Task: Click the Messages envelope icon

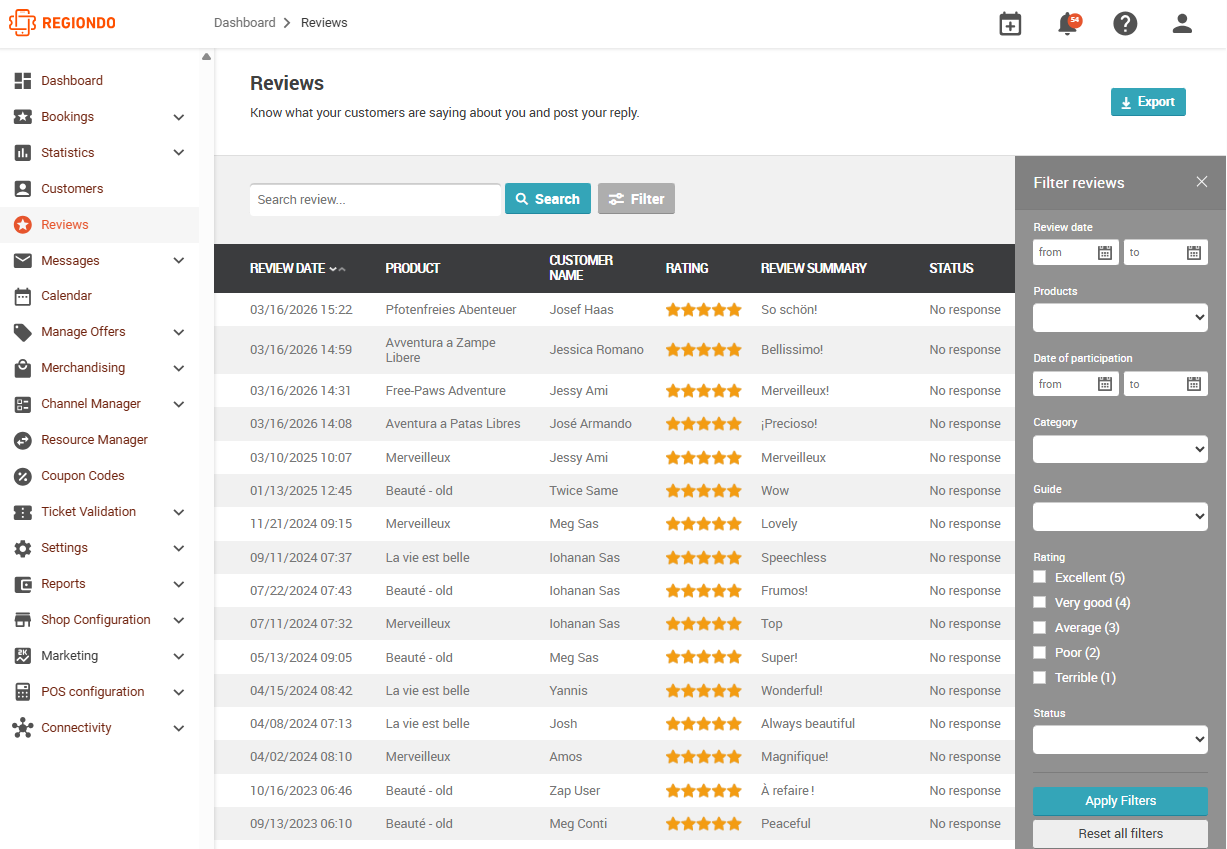Action: 23,261
